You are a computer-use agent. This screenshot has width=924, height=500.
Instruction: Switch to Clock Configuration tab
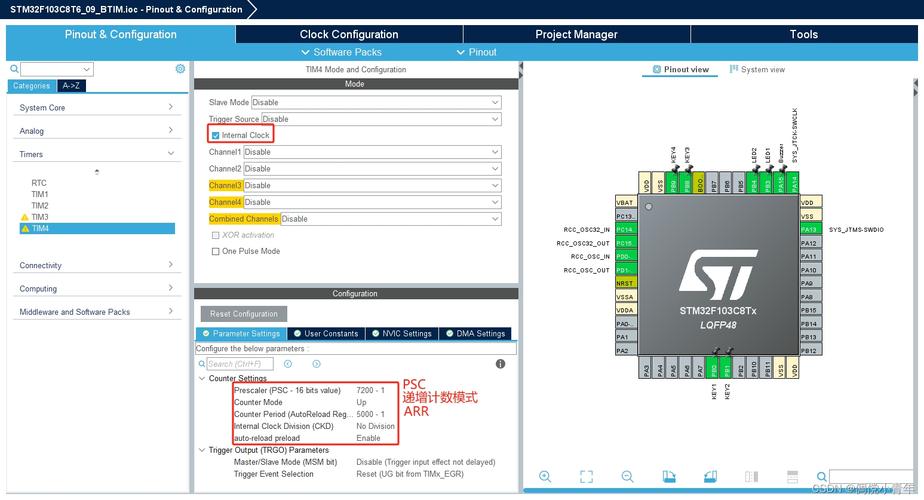349,34
